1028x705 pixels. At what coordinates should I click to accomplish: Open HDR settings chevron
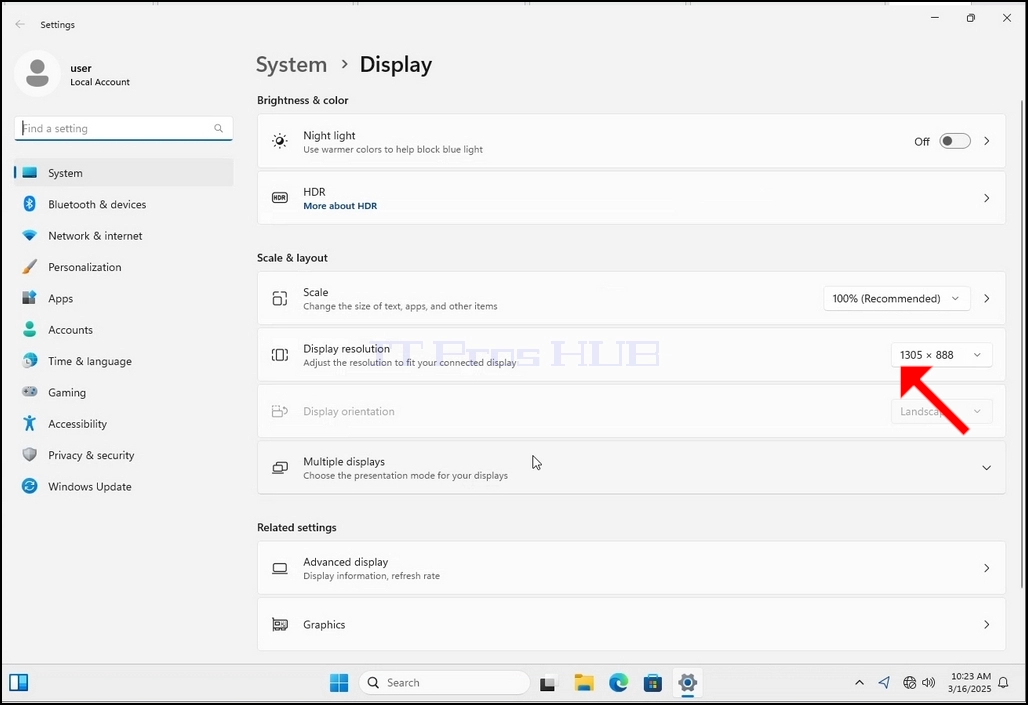986,197
